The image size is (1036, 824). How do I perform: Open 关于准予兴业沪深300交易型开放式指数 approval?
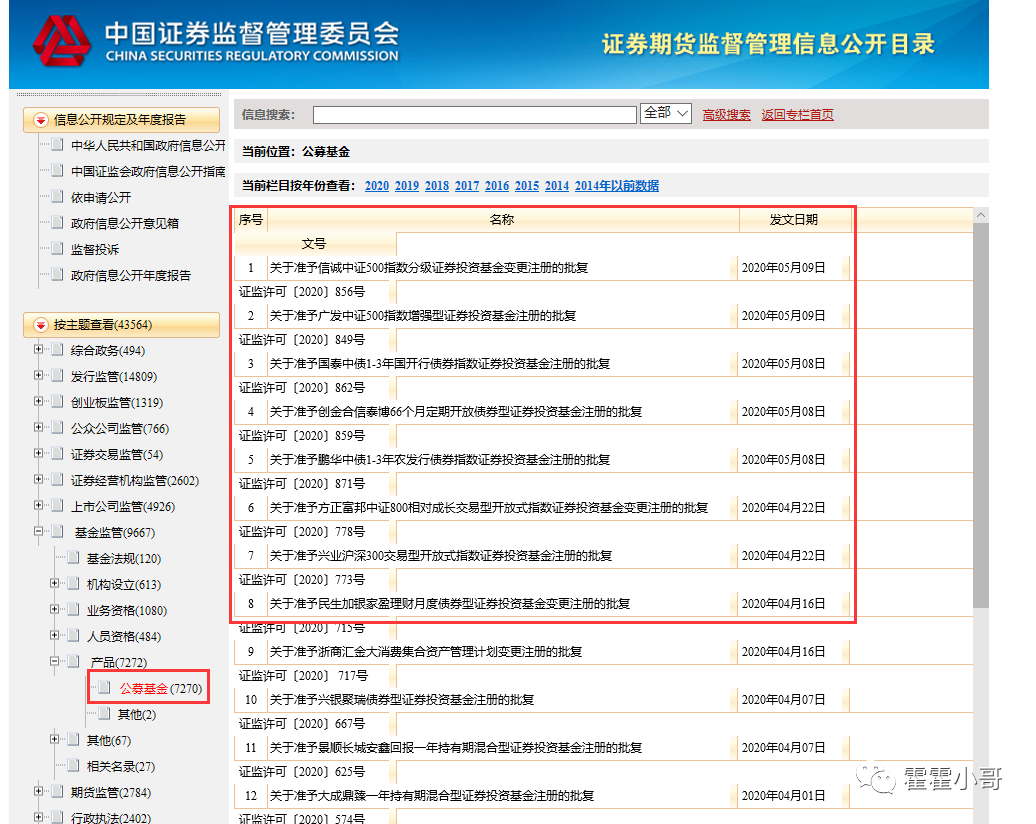tap(441, 556)
